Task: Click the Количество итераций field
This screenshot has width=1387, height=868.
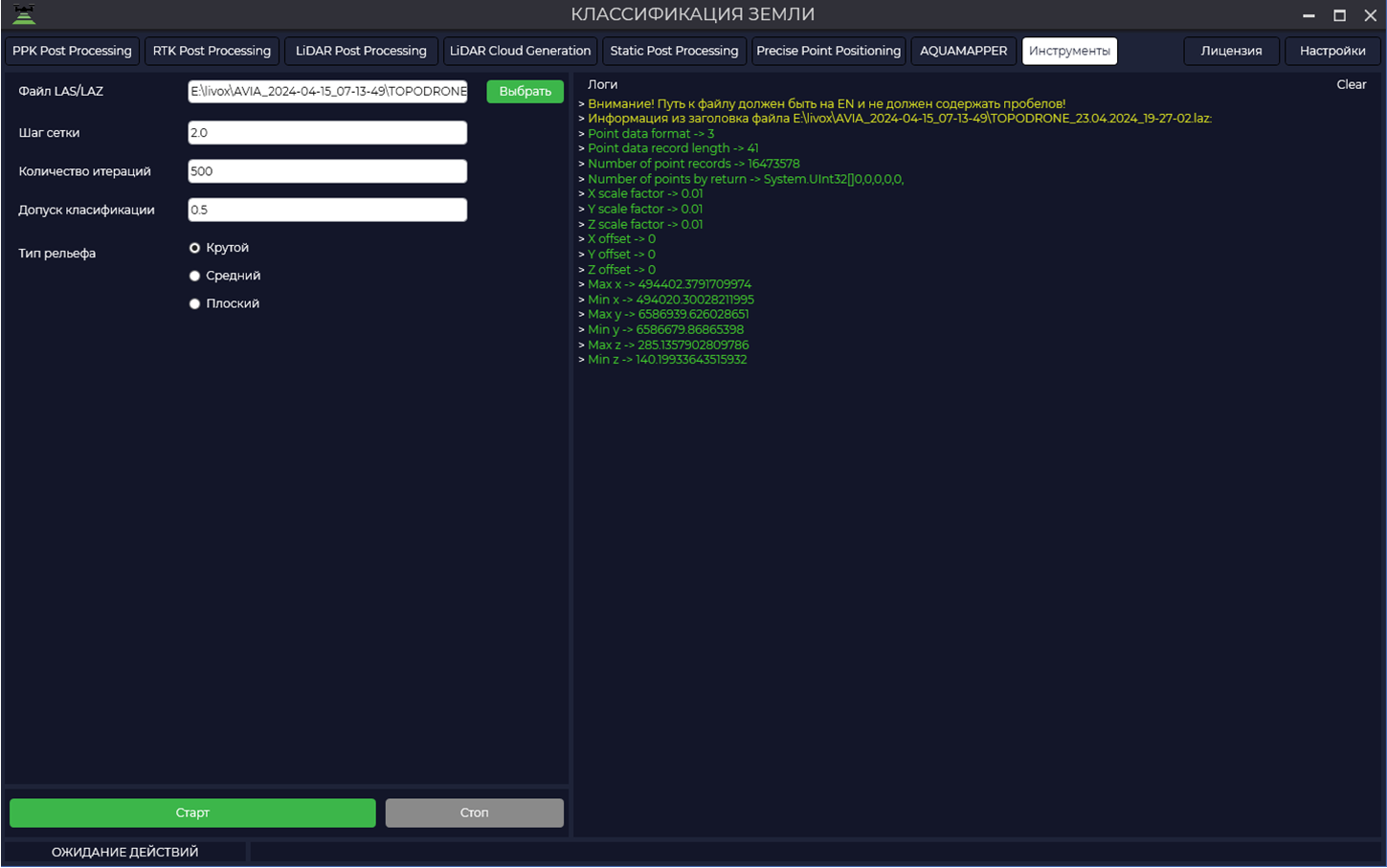Action: tap(327, 171)
